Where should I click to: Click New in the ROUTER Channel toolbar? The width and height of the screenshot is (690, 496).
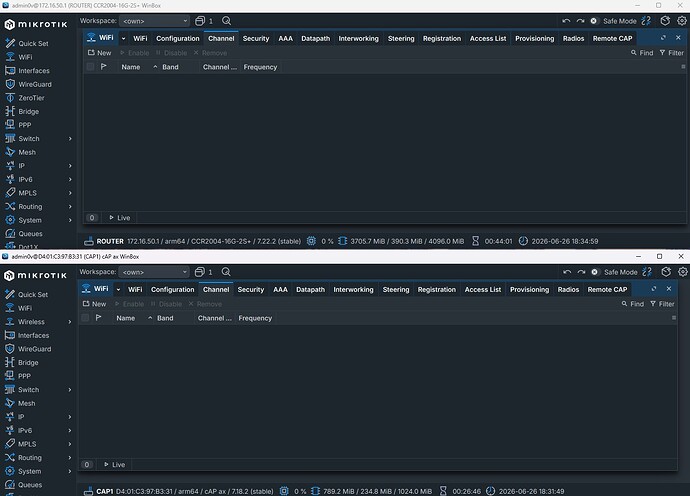[99, 53]
